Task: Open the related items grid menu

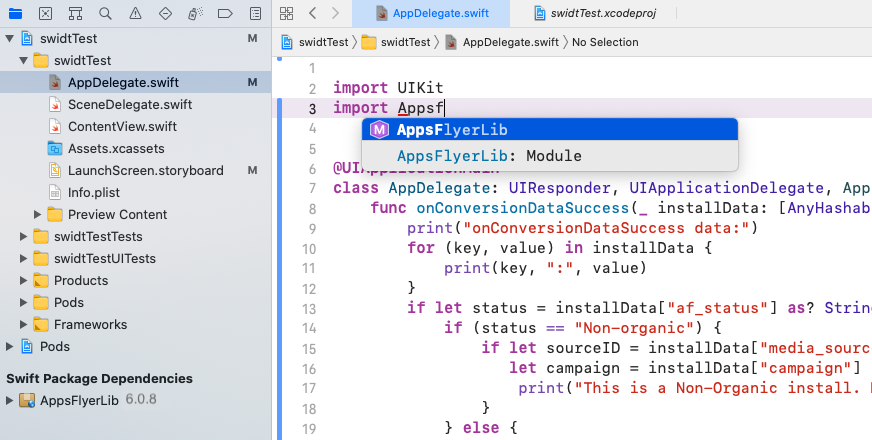Action: point(286,13)
